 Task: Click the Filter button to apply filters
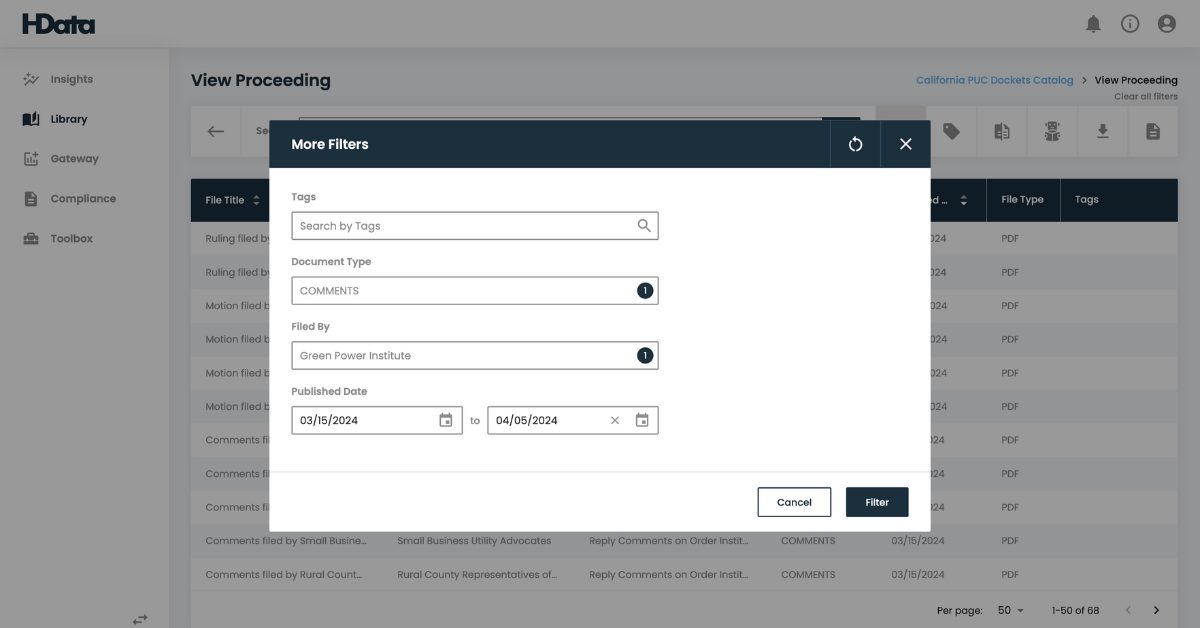[x=877, y=502]
